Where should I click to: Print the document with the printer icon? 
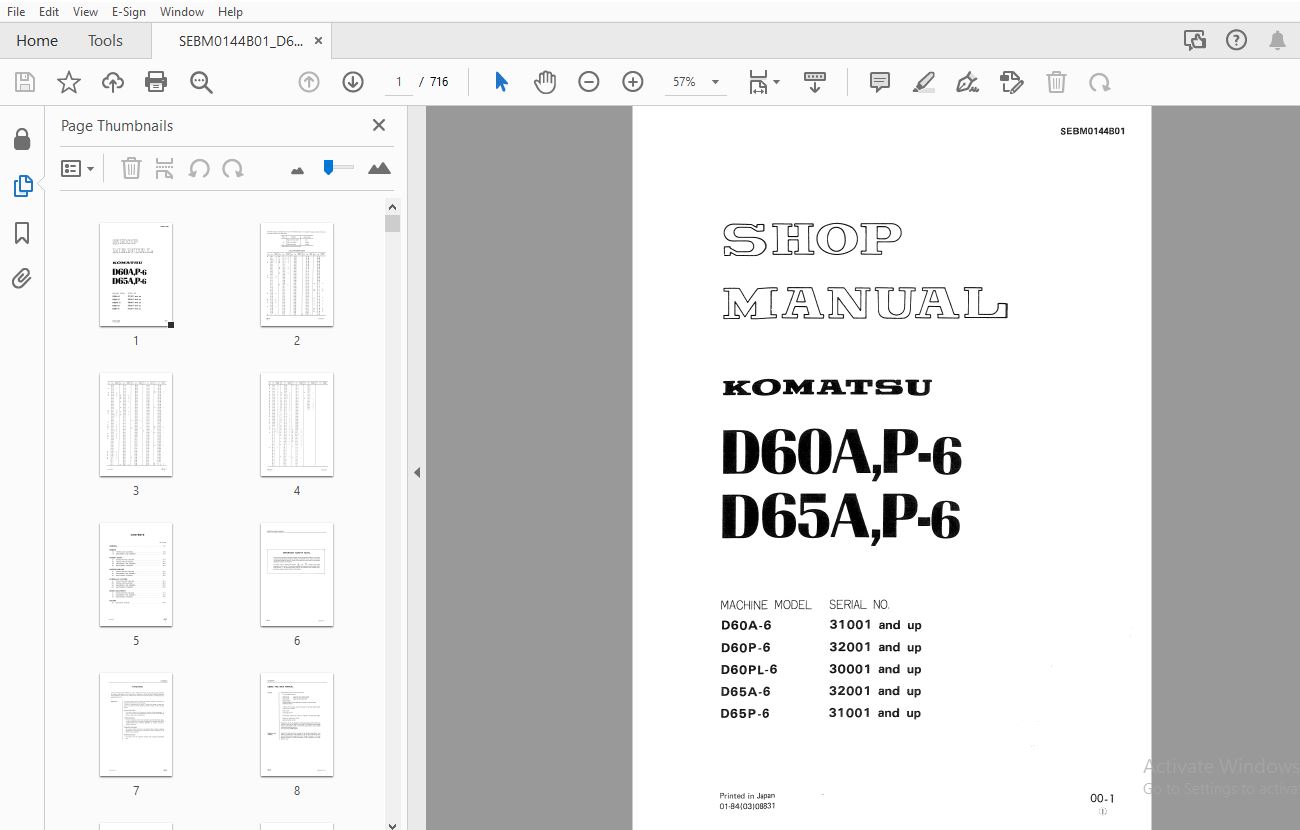tap(156, 82)
